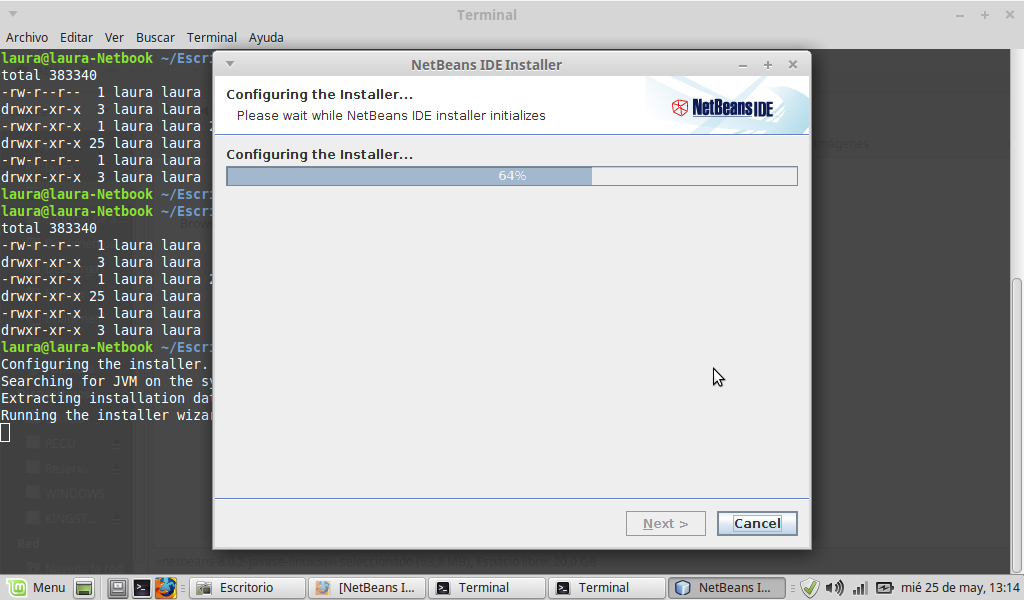Open the volume speaker tray icon
Screen dimensions: 1024x600
coord(834,588)
